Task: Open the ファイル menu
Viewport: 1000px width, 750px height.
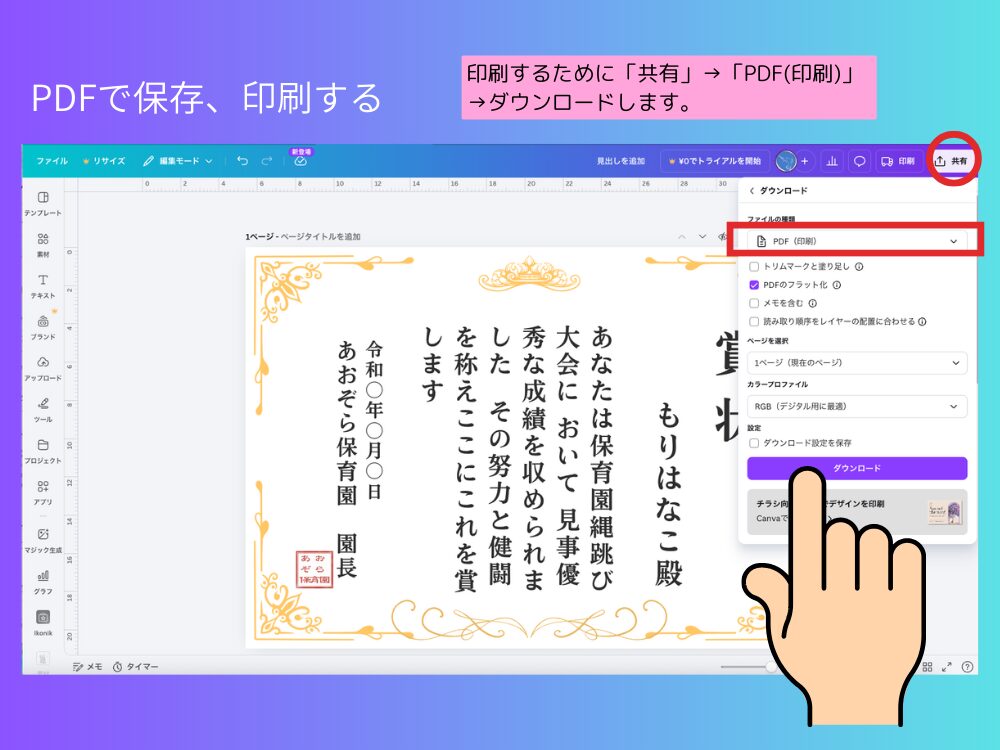Action: (x=52, y=161)
